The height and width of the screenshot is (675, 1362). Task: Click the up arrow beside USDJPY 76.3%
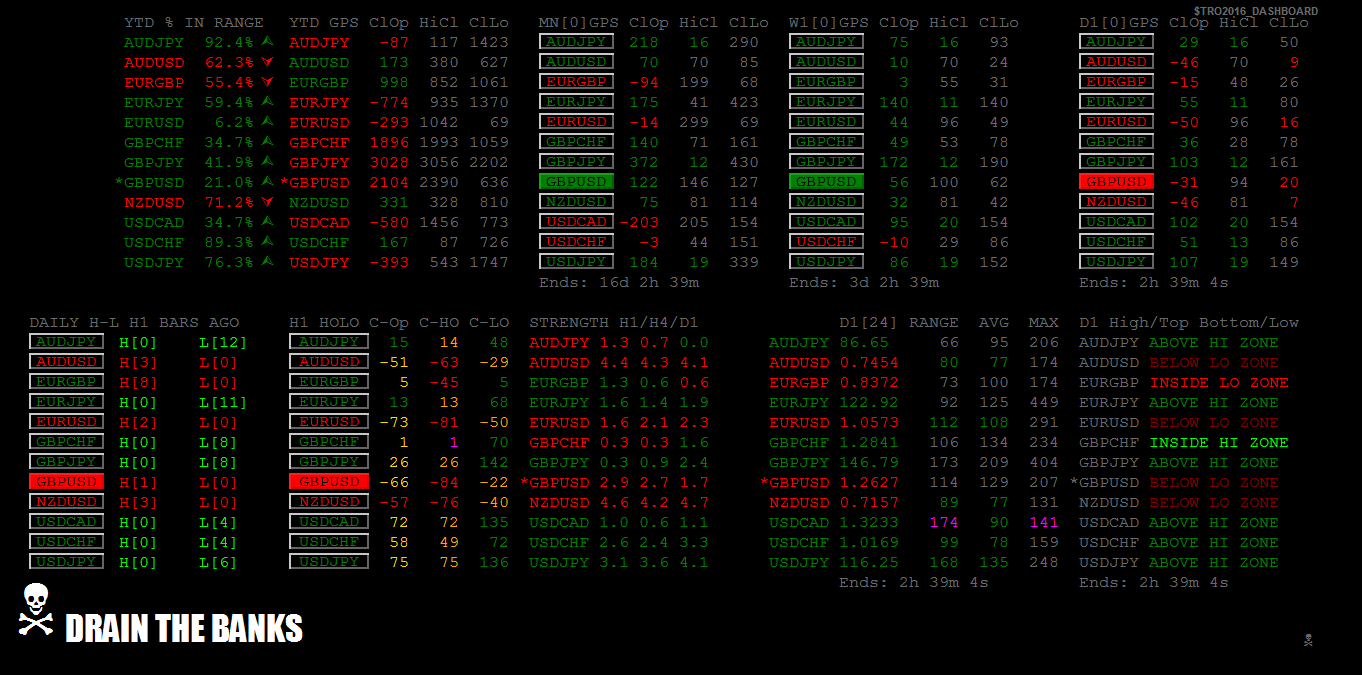pos(267,262)
